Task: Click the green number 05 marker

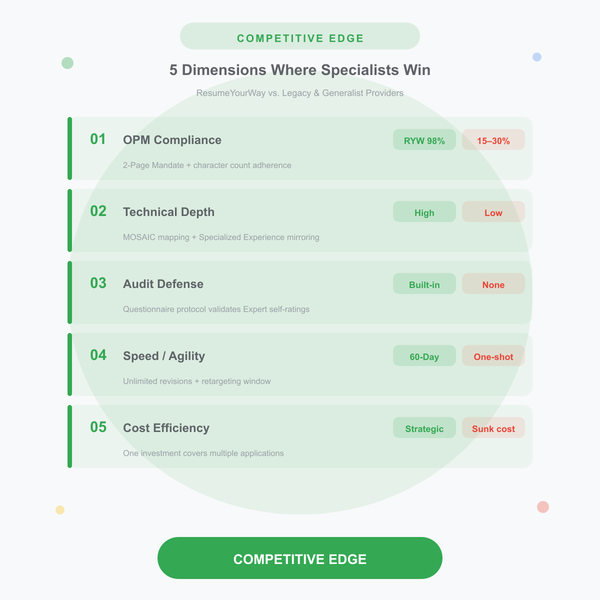Action: coord(98,427)
